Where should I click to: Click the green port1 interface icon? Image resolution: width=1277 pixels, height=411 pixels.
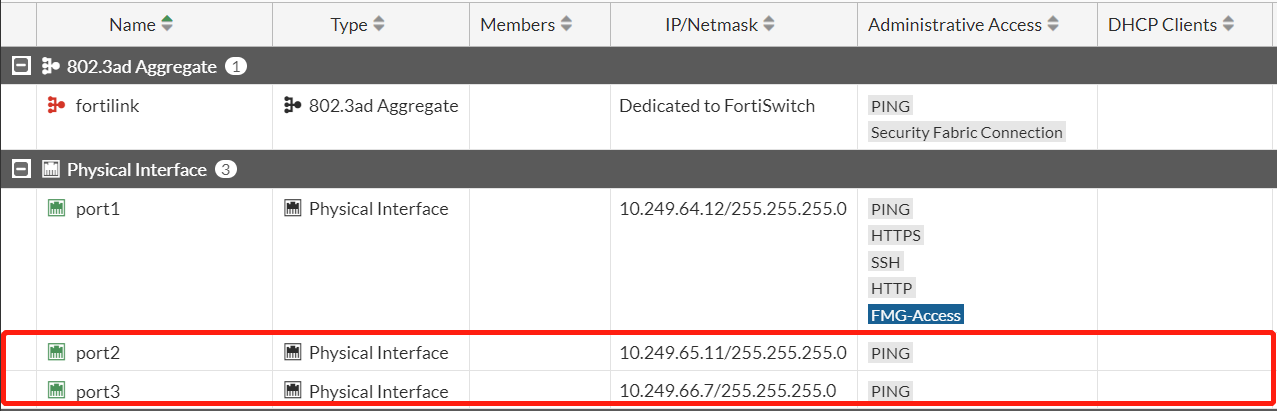(57, 209)
